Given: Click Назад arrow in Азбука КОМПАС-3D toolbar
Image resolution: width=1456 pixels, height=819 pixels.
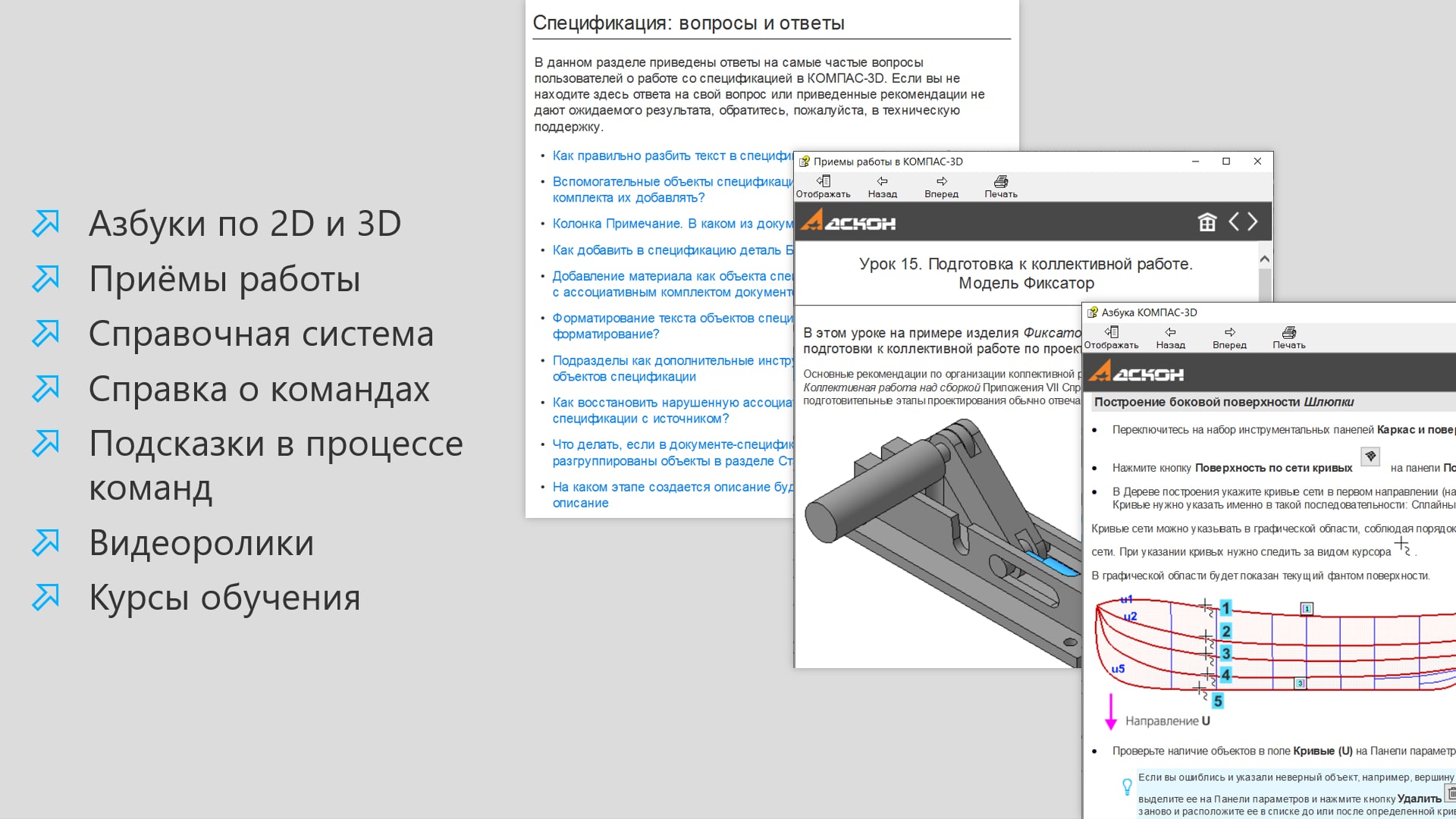Looking at the screenshot, I should click(1170, 333).
